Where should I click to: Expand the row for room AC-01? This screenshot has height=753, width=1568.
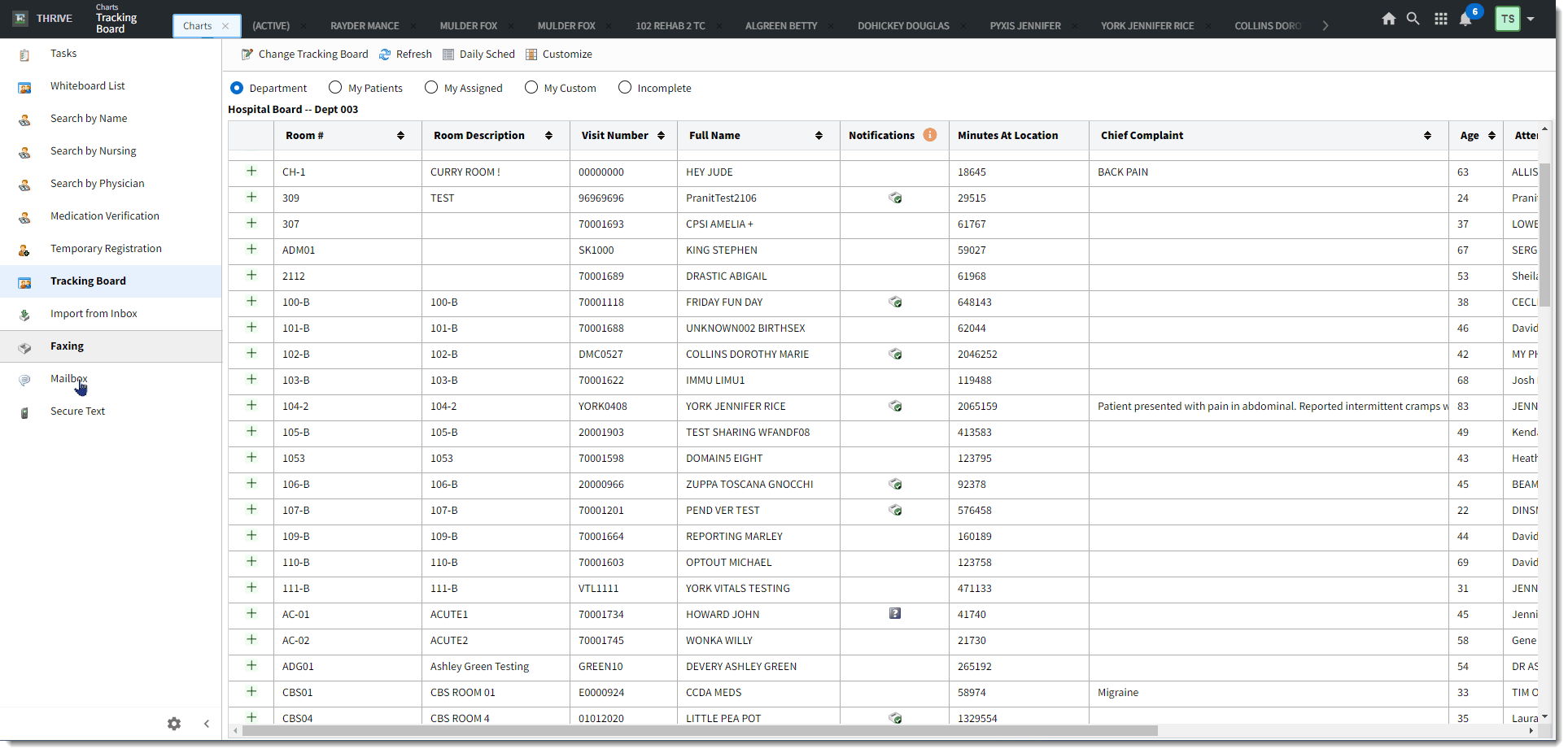[x=251, y=613]
